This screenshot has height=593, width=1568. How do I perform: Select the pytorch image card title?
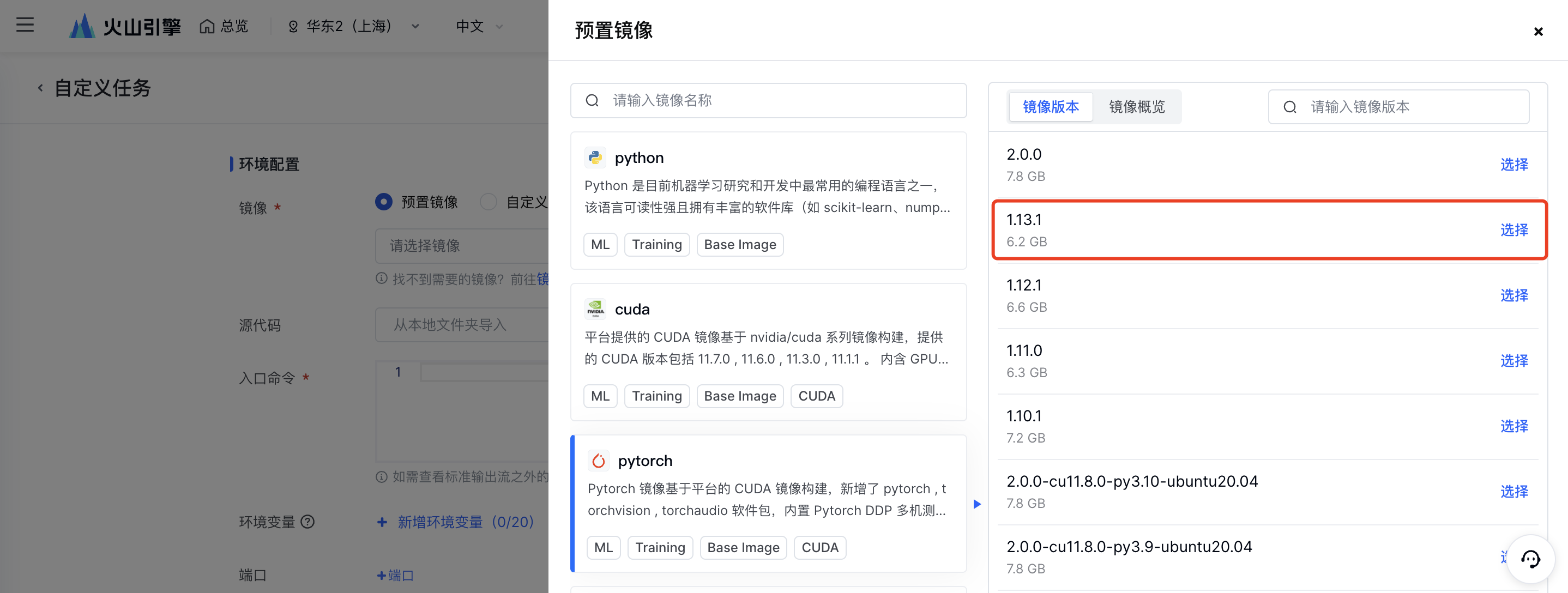coord(644,461)
